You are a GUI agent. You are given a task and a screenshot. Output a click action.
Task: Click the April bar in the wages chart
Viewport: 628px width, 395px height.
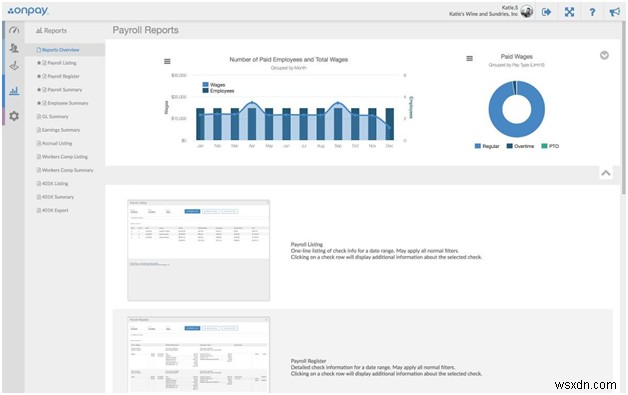tap(252, 124)
